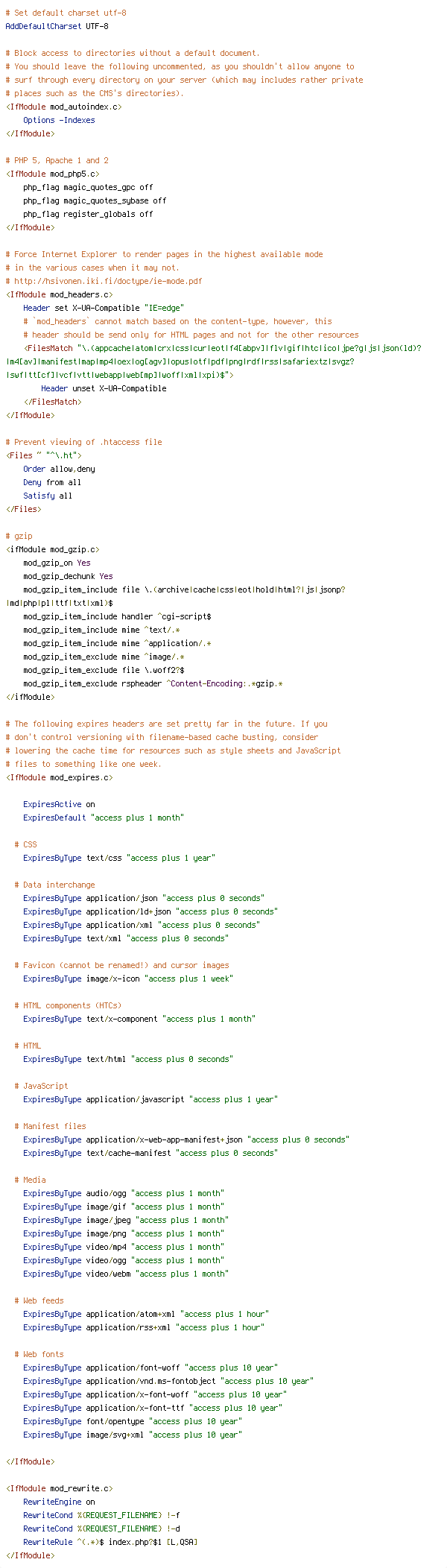Click the ExpiresByType video/webm line
Viewport: 447px width, 1568px height.
click(x=126, y=1274)
